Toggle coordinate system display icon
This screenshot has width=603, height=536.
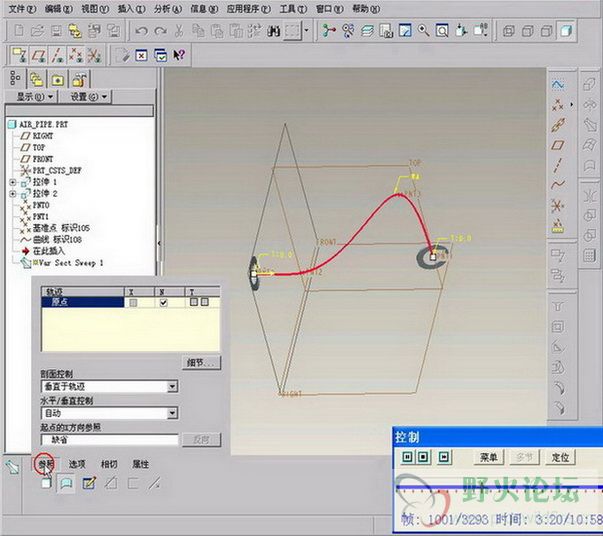94,56
